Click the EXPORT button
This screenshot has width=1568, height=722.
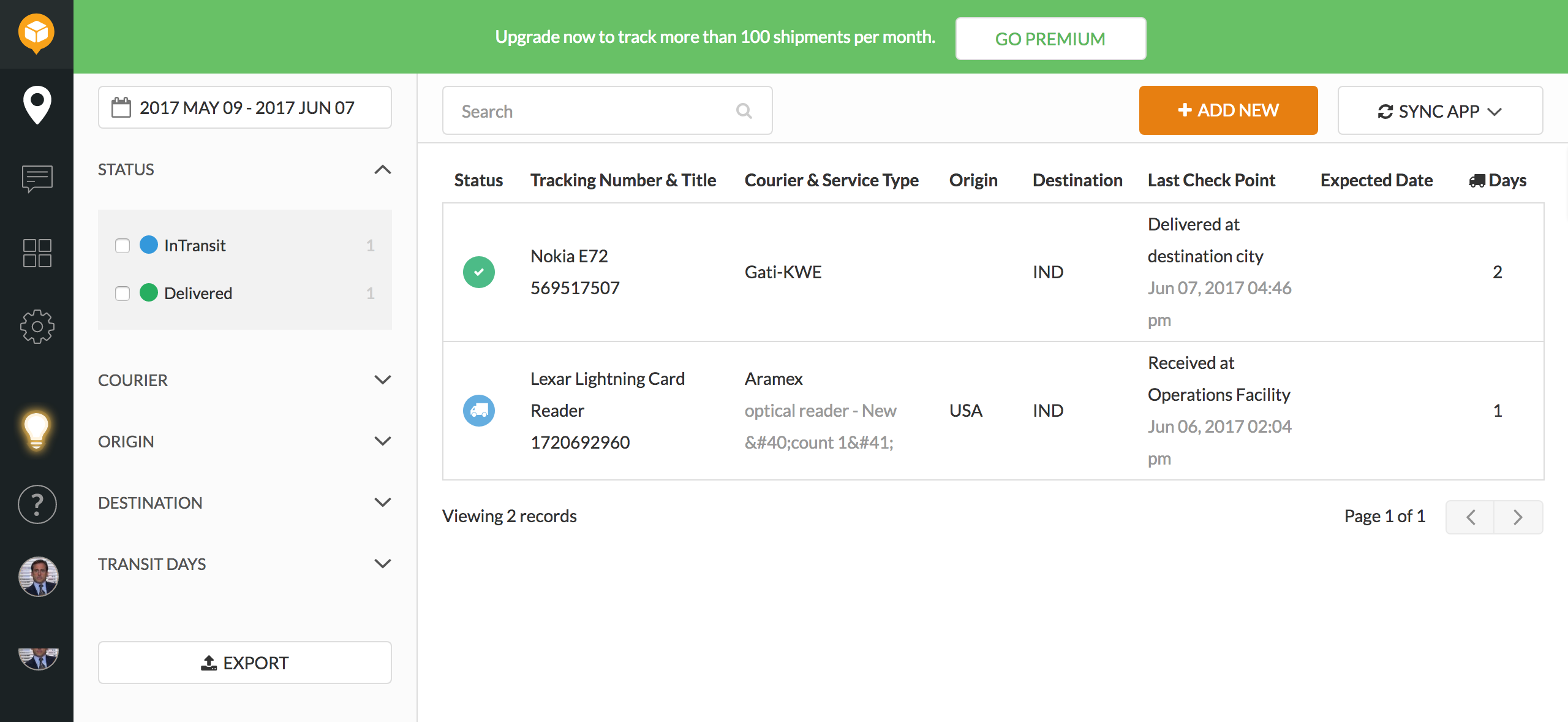point(244,663)
